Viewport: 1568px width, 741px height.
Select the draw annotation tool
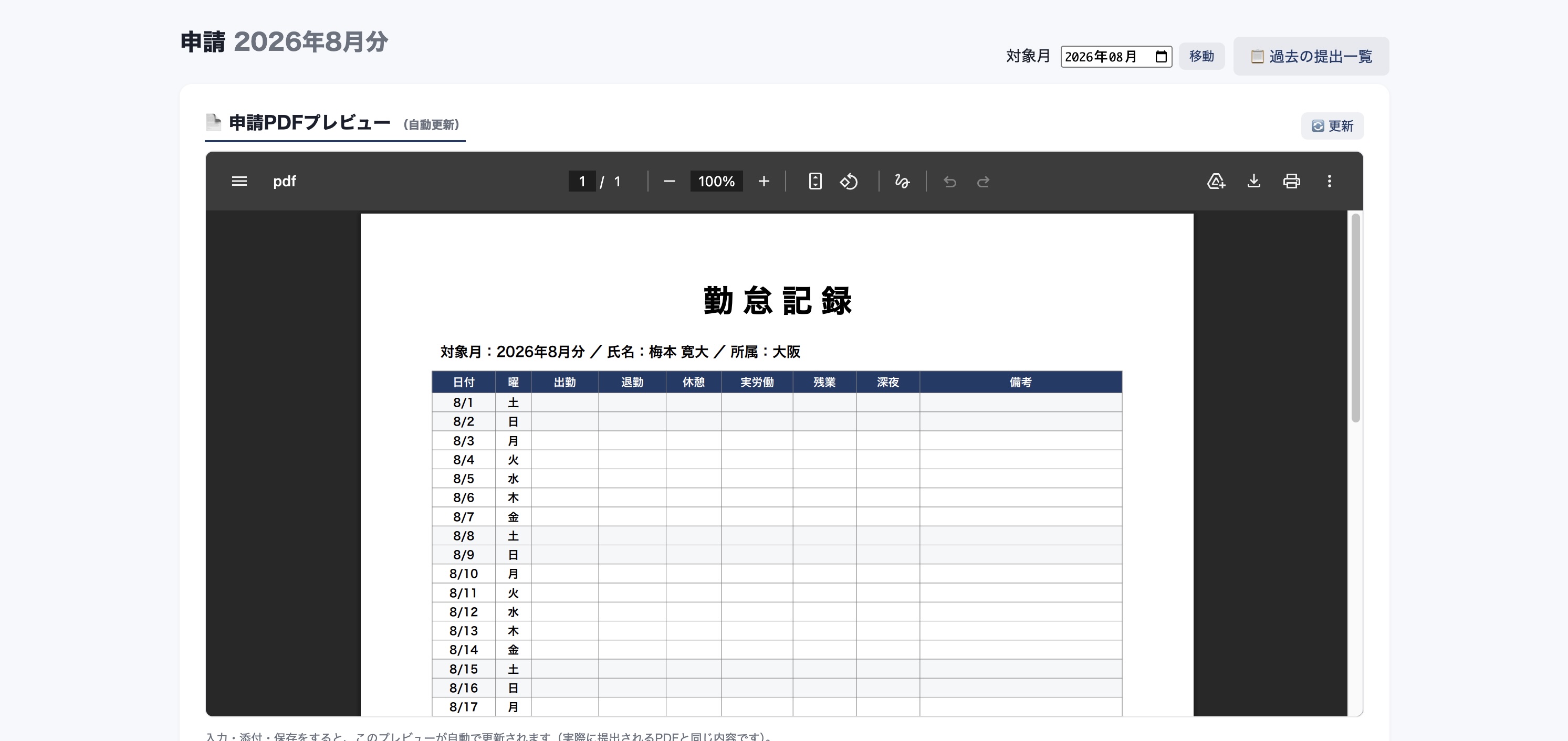pos(902,181)
